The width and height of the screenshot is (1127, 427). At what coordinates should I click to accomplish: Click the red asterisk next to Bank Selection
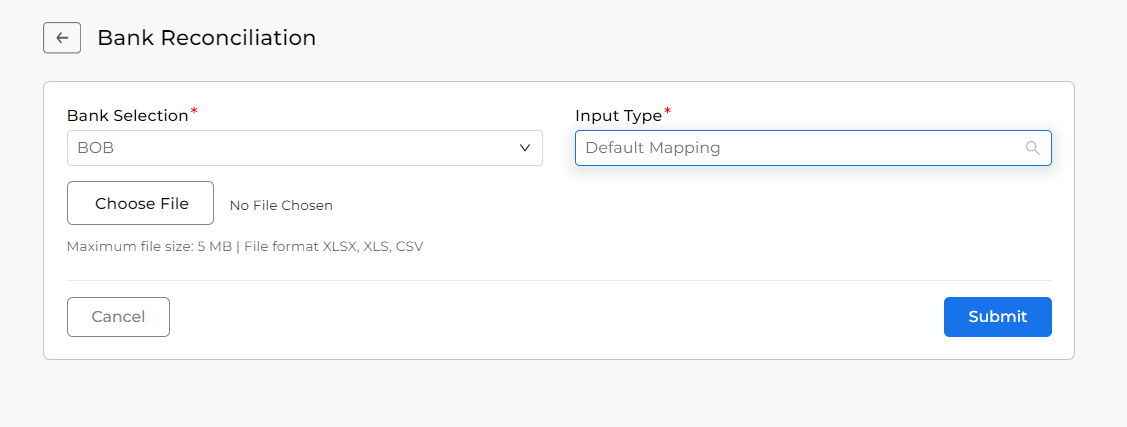(193, 111)
